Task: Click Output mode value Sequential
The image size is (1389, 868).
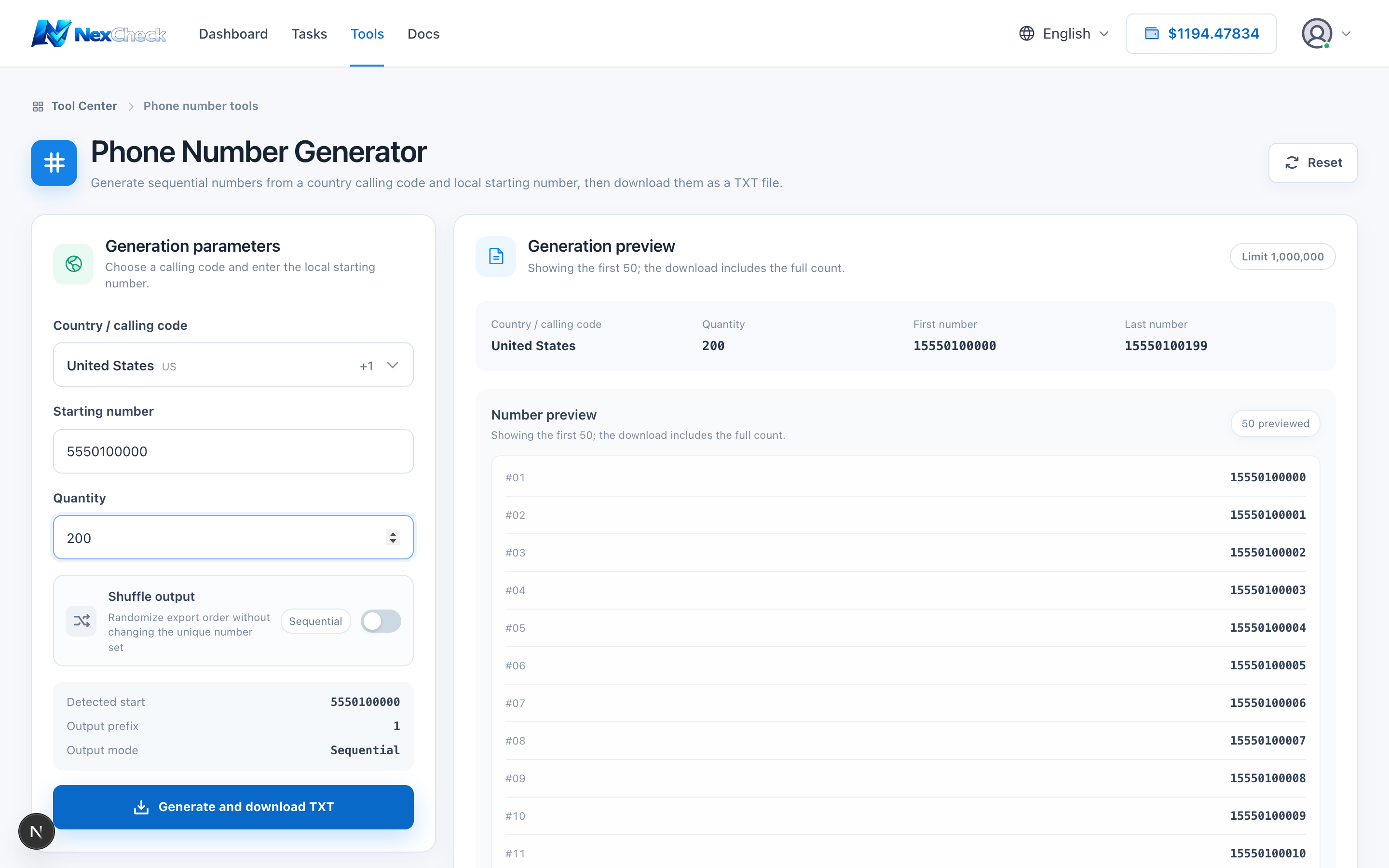Action: (x=365, y=750)
